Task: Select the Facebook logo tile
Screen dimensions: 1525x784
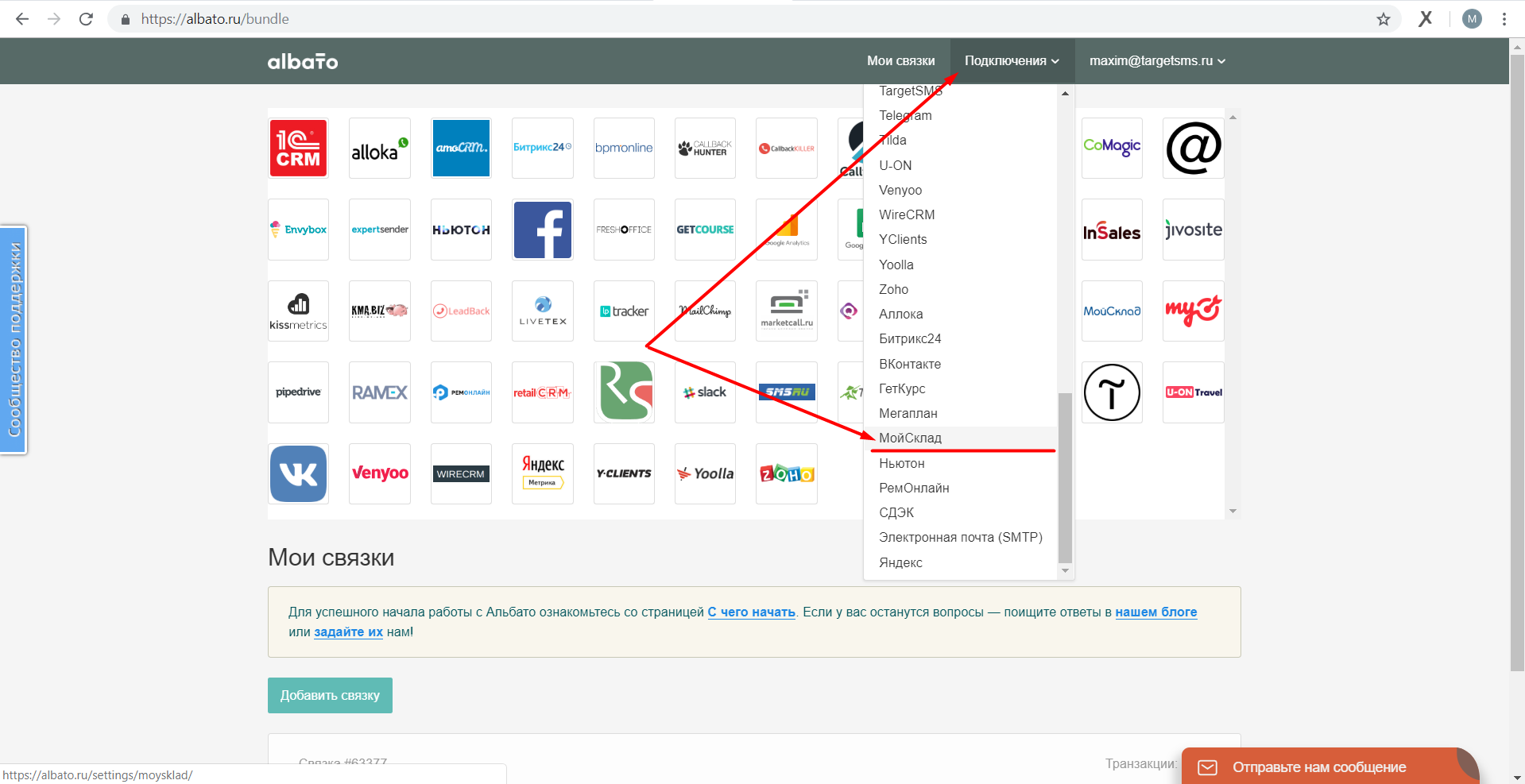Action: (x=543, y=230)
